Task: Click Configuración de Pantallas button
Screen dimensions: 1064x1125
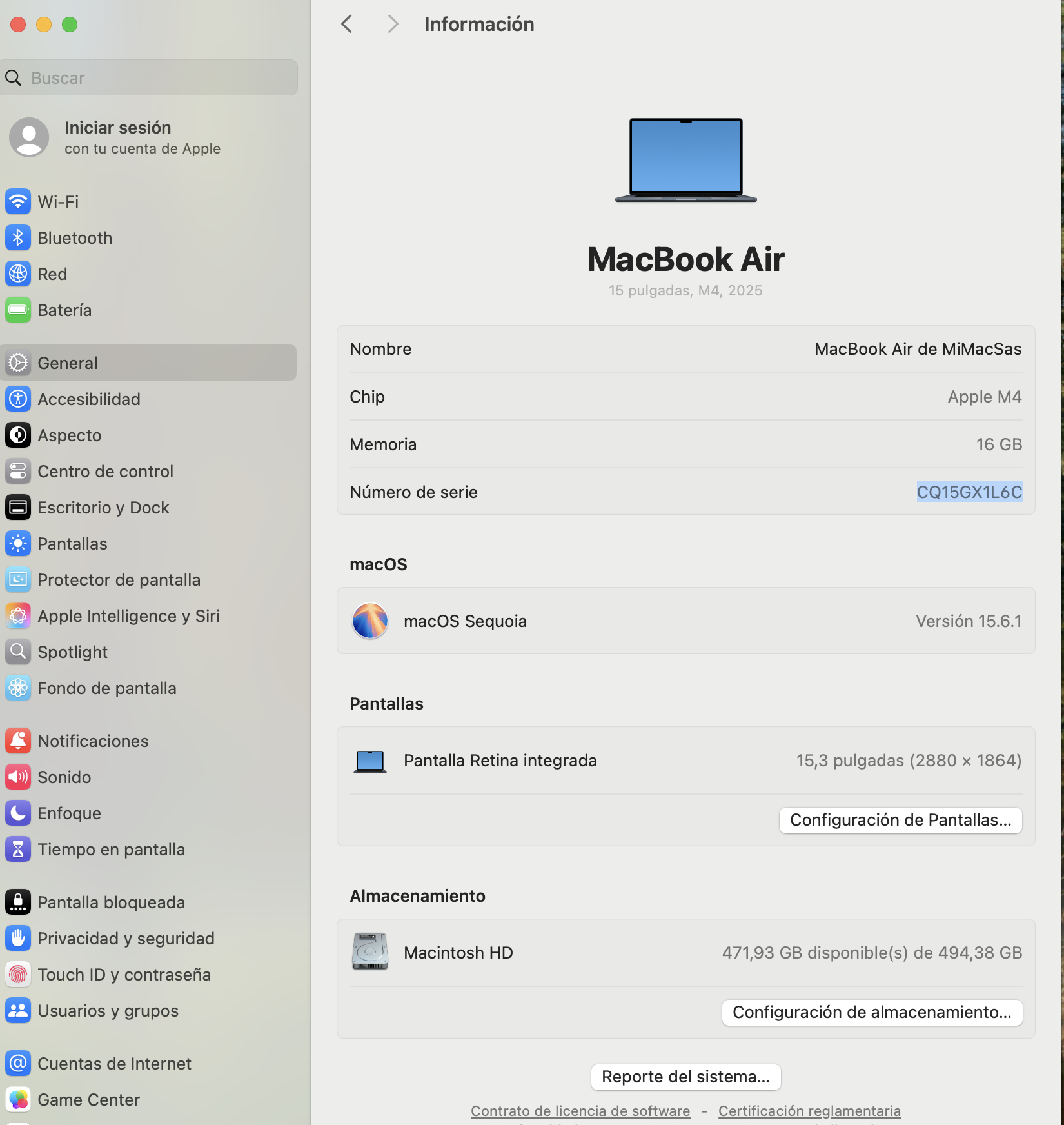Action: pyautogui.click(x=900, y=820)
